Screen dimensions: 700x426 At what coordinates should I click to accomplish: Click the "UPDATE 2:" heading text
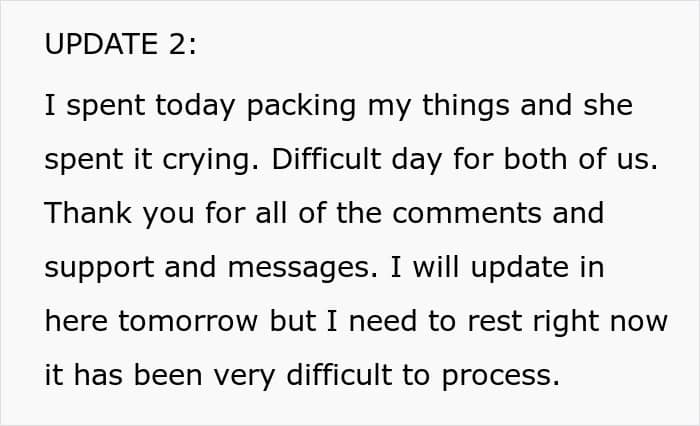click(120, 44)
